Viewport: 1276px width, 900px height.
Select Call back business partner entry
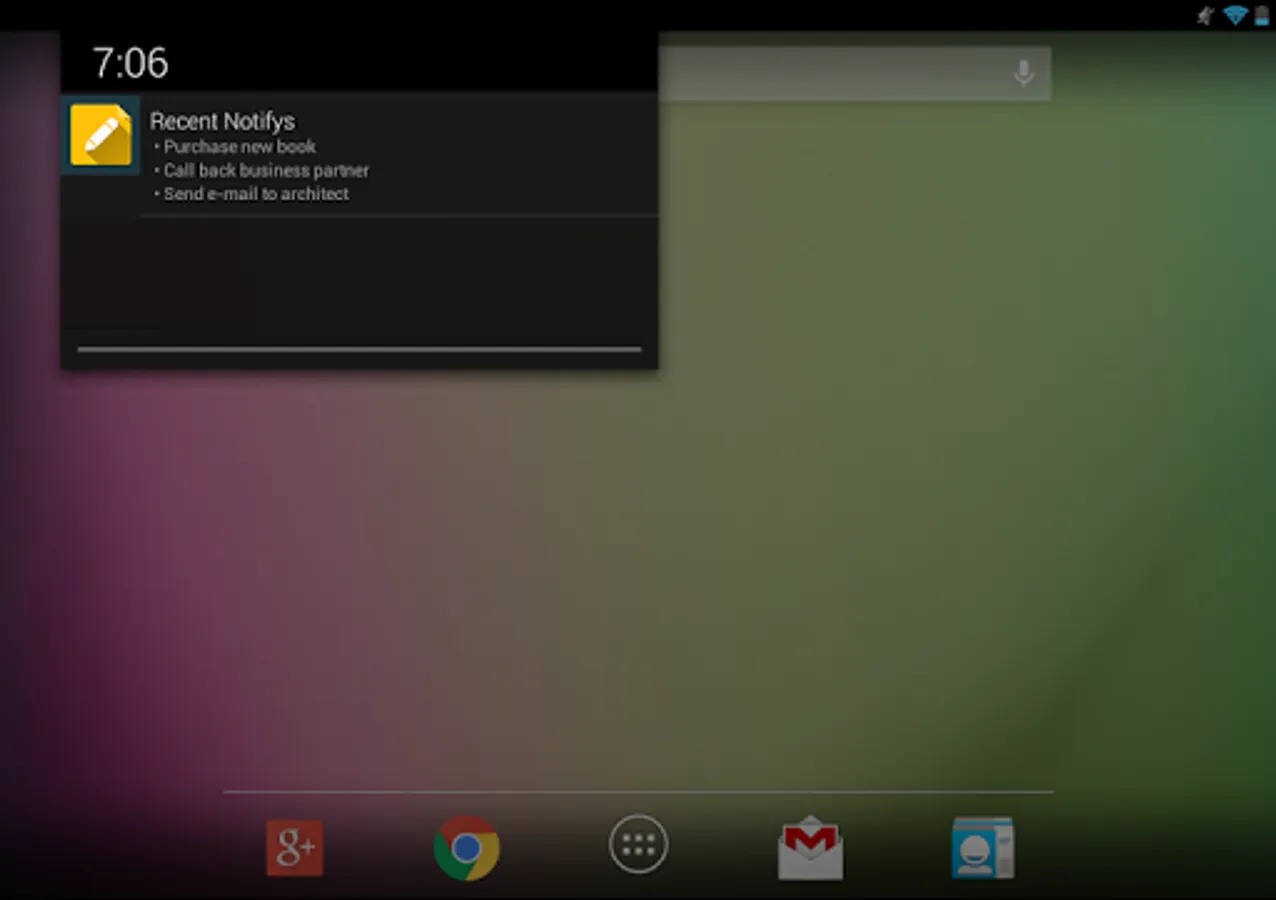pyautogui.click(x=266, y=170)
